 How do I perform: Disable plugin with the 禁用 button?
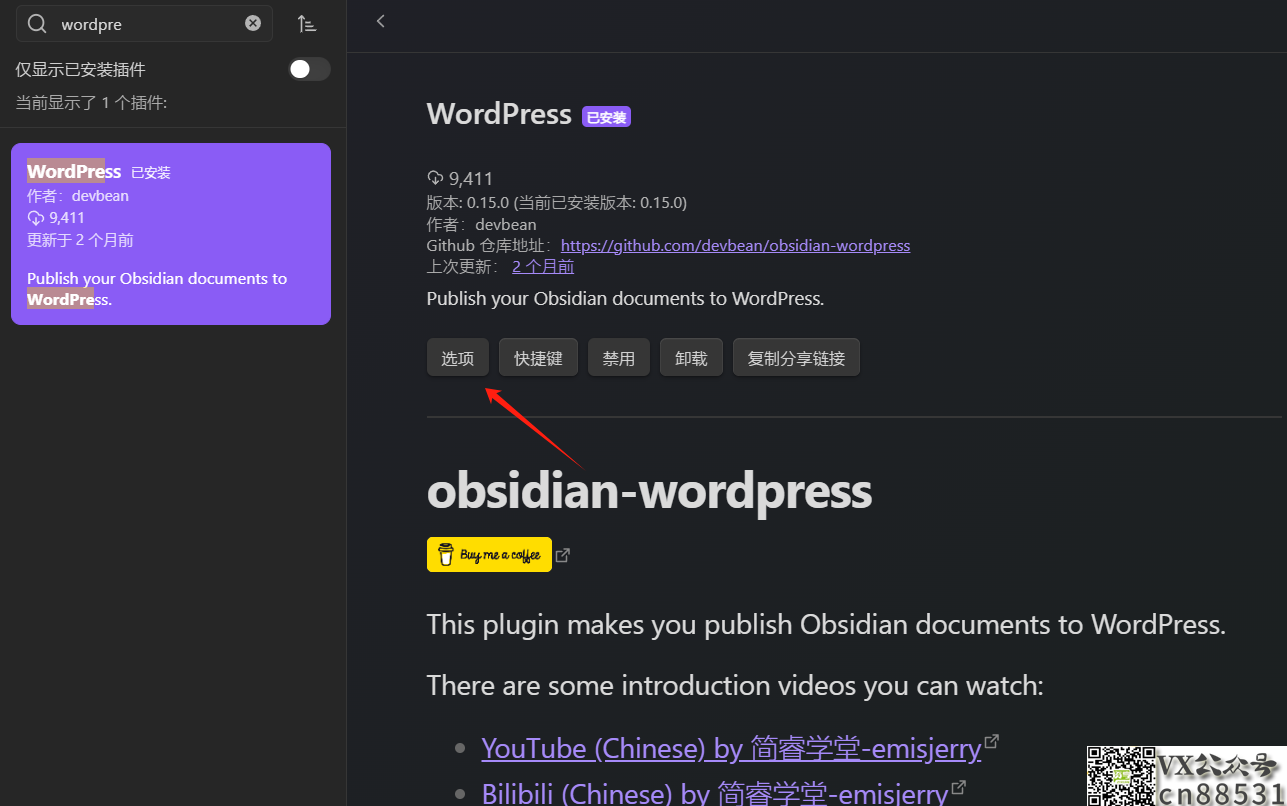pos(619,358)
